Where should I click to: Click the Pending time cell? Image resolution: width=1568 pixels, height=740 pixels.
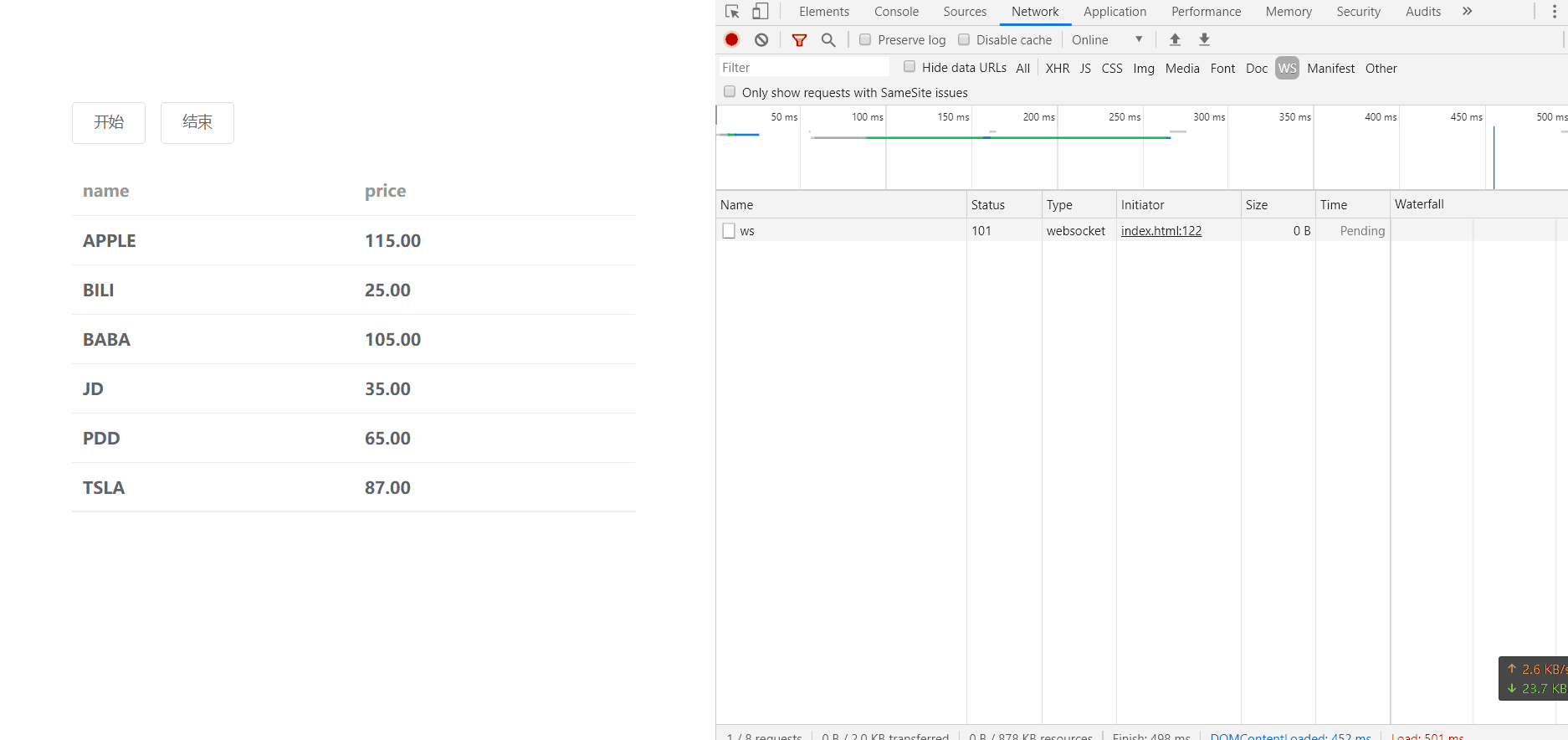(1362, 231)
